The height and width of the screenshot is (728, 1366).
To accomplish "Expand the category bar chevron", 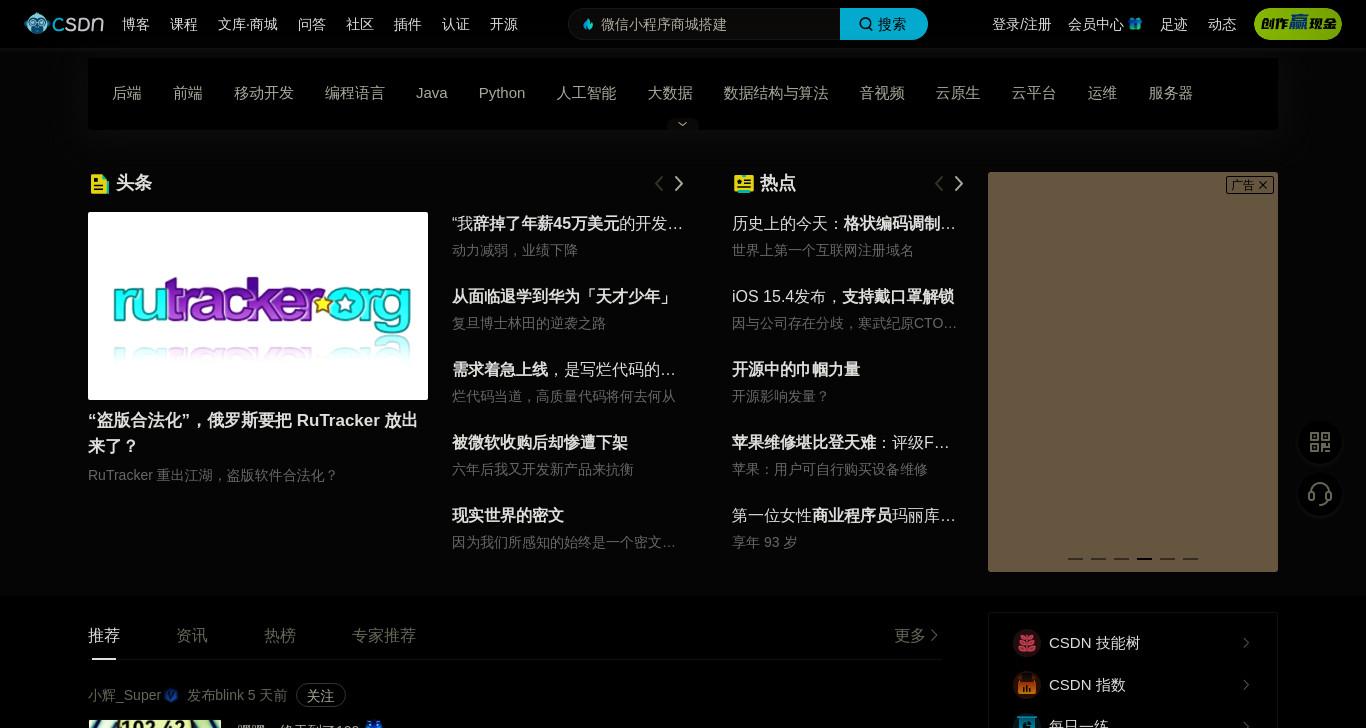I will coord(683,125).
